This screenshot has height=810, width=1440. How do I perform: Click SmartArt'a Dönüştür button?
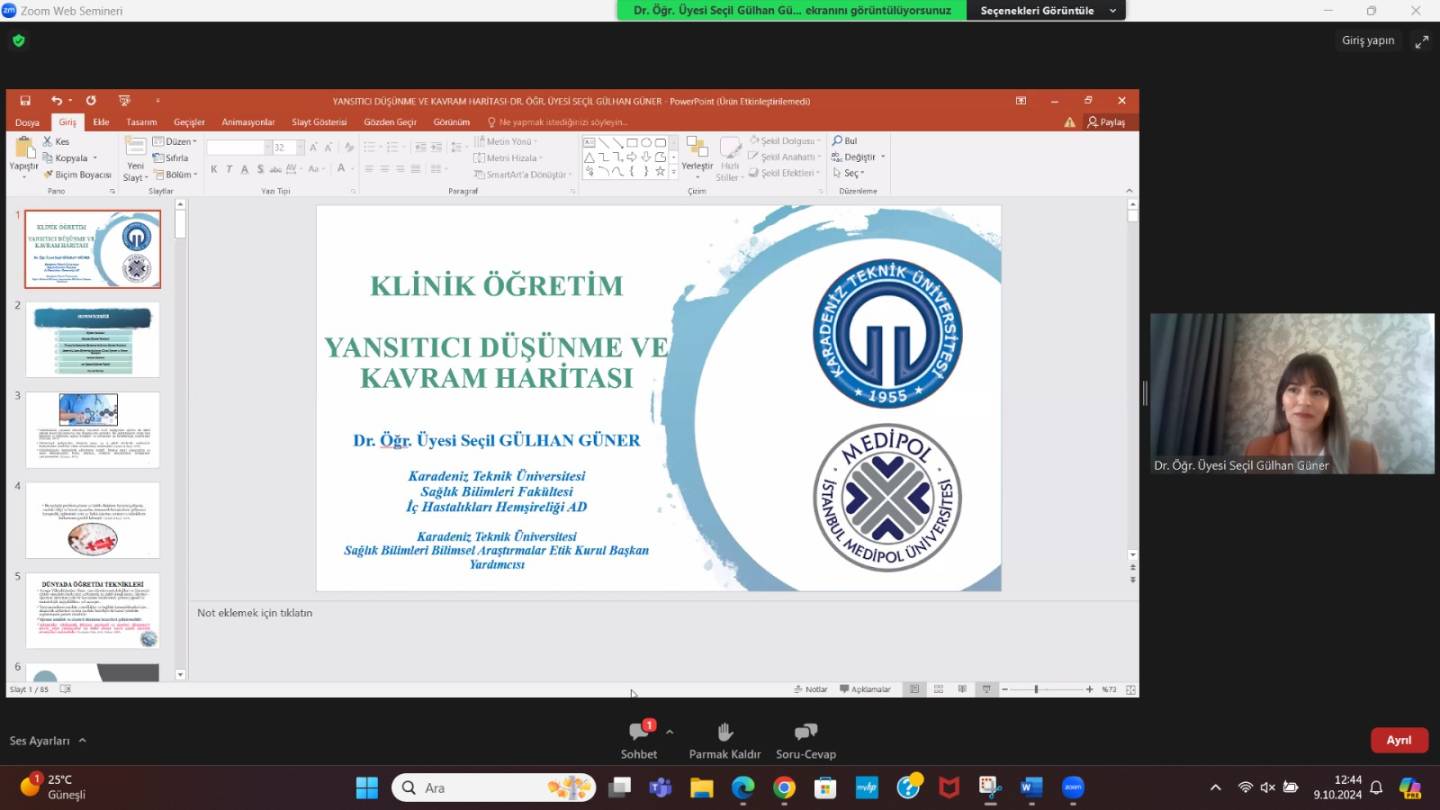pos(524,174)
